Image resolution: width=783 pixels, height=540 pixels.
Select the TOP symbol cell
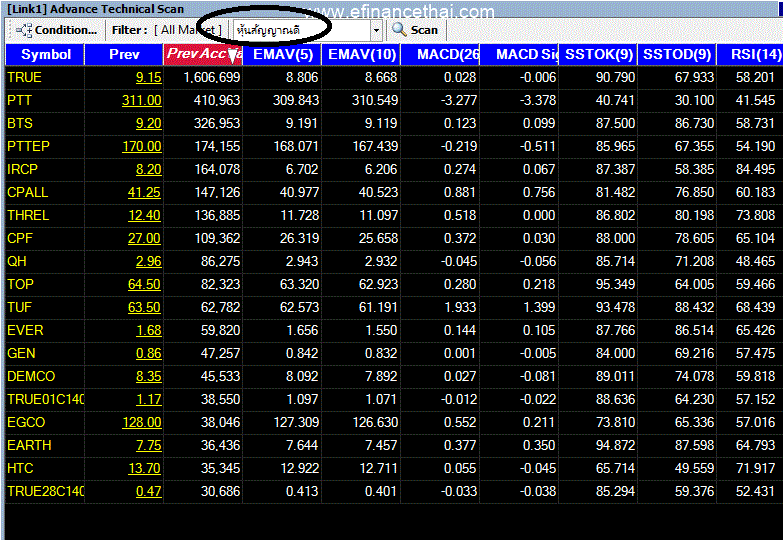point(44,285)
